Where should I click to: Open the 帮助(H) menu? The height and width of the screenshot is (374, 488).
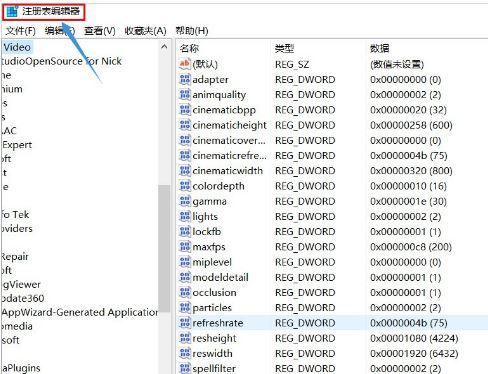(192, 31)
